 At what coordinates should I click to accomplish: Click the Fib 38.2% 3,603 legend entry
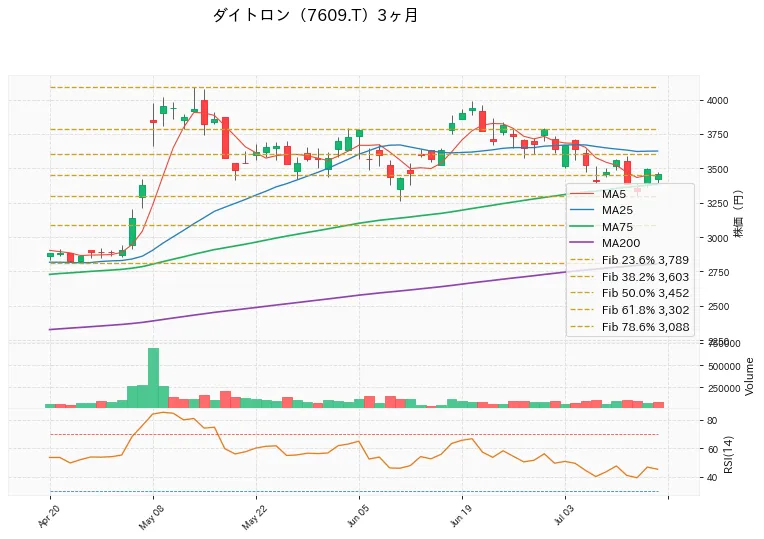[630, 277]
